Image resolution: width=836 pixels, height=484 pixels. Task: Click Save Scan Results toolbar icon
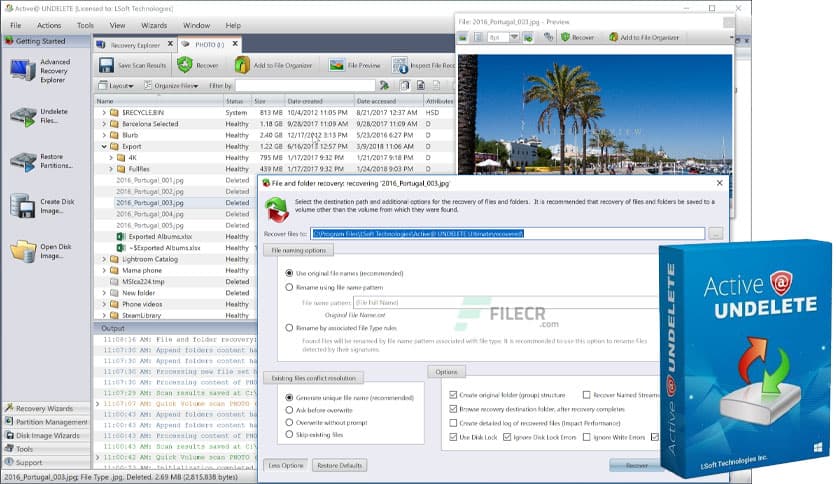(107, 65)
